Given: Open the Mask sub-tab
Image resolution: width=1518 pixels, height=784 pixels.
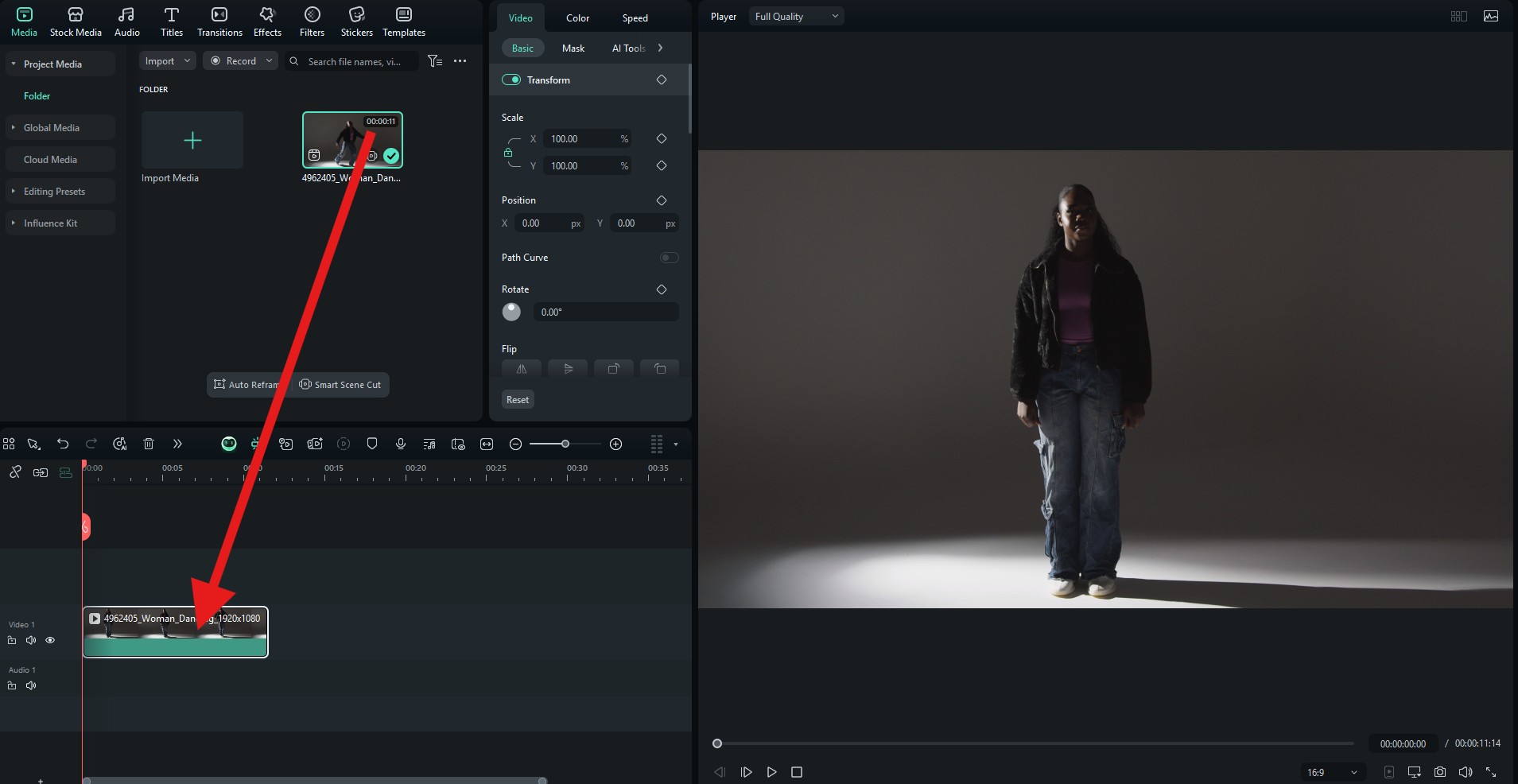Looking at the screenshot, I should (x=573, y=48).
